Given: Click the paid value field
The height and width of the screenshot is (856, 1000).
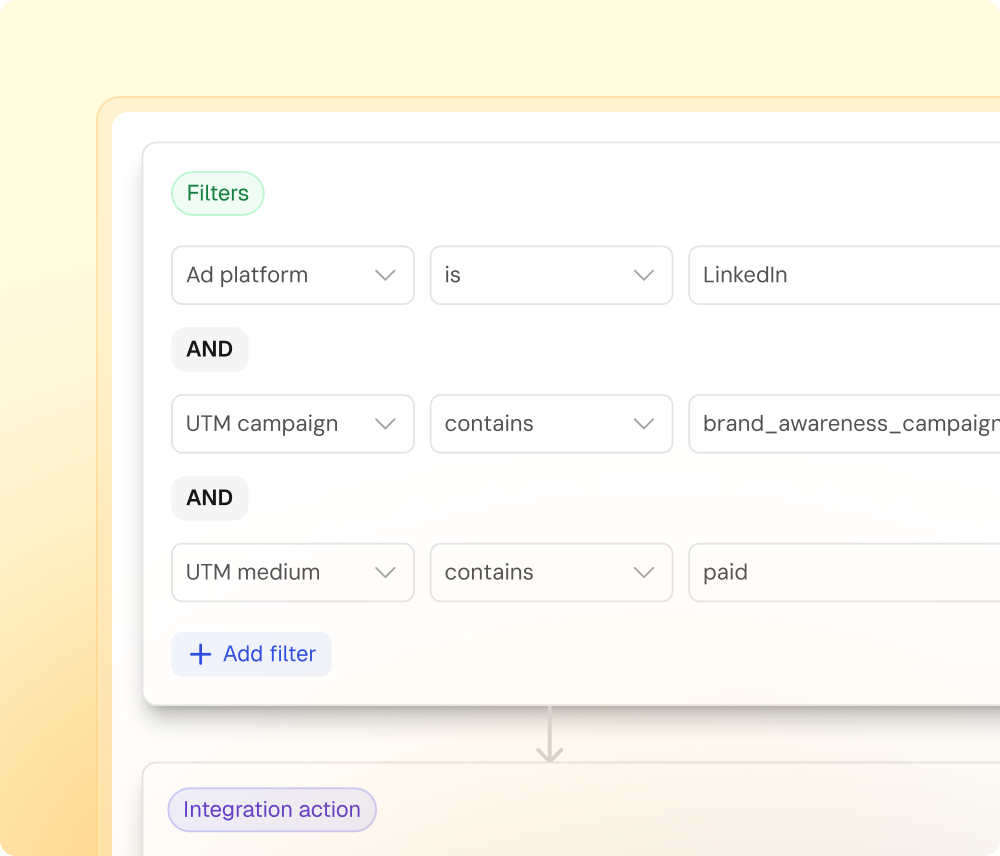Looking at the screenshot, I should [844, 572].
